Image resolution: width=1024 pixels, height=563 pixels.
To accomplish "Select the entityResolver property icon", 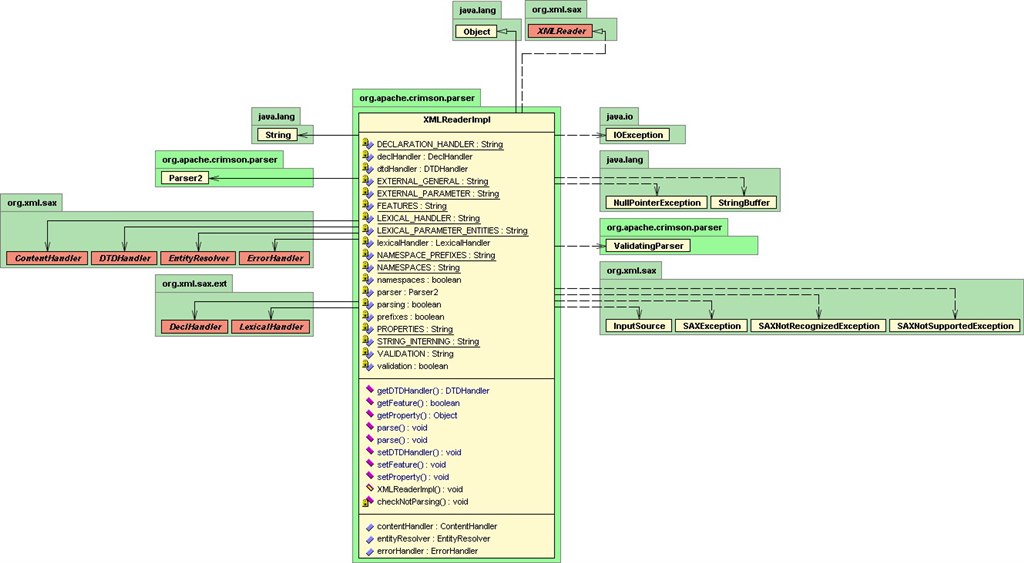I will coord(370,539).
